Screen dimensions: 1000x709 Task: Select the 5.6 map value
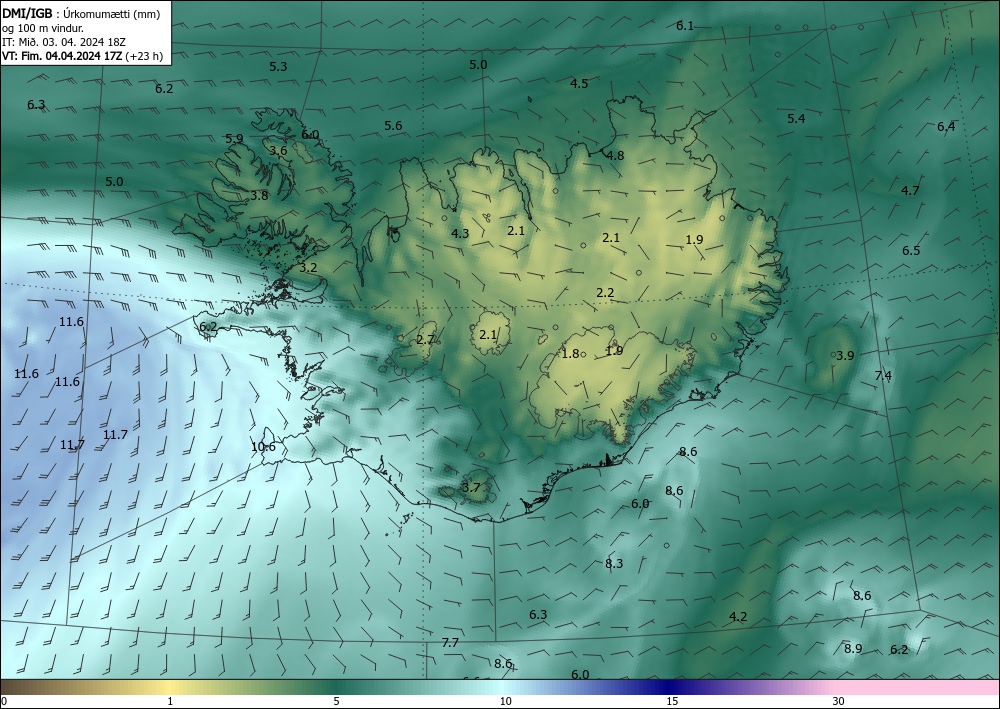click(393, 126)
